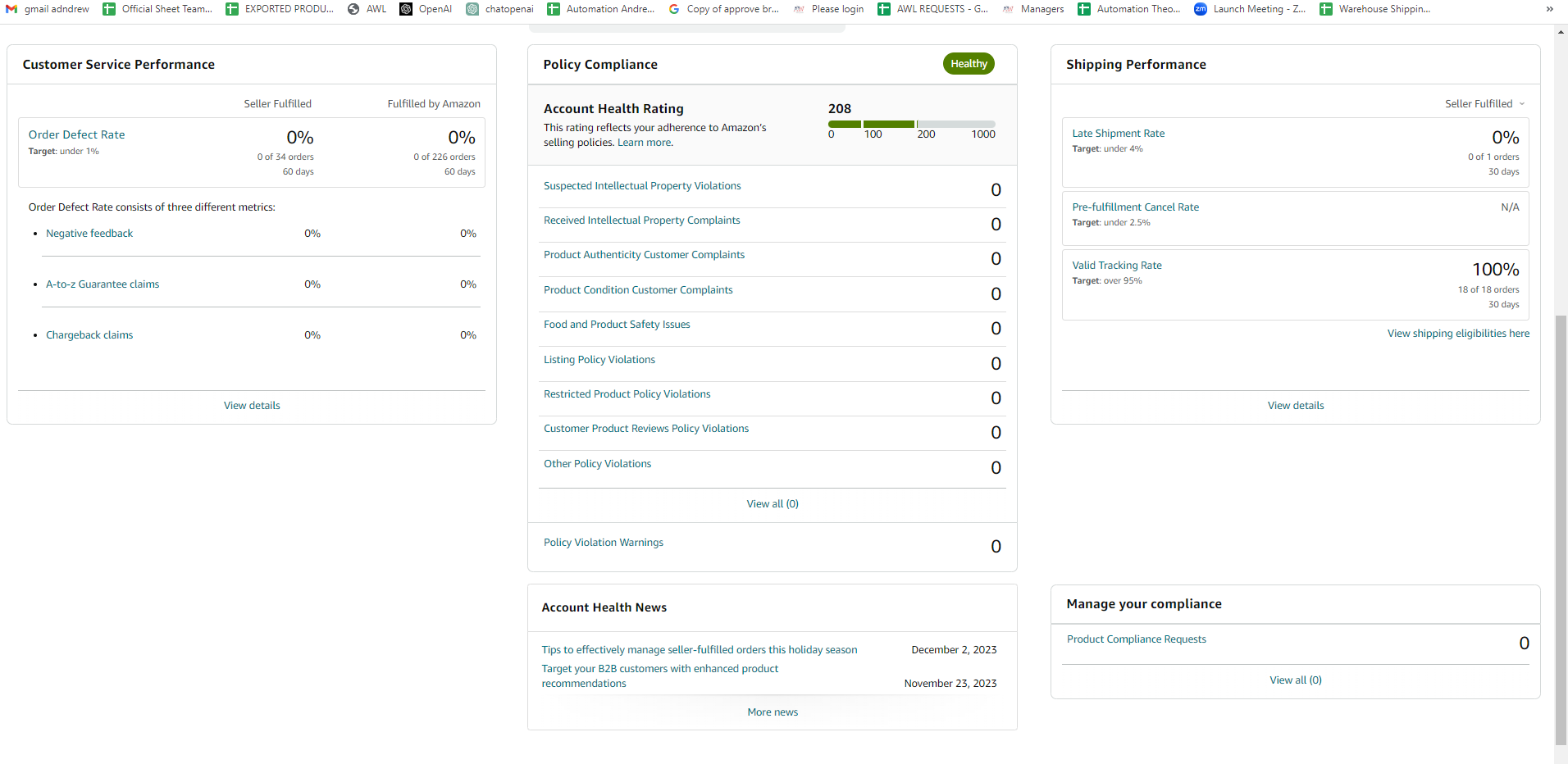Open Suspected Intellectual Property Violations
Viewport: 1568px width, 764px height.
(642, 186)
